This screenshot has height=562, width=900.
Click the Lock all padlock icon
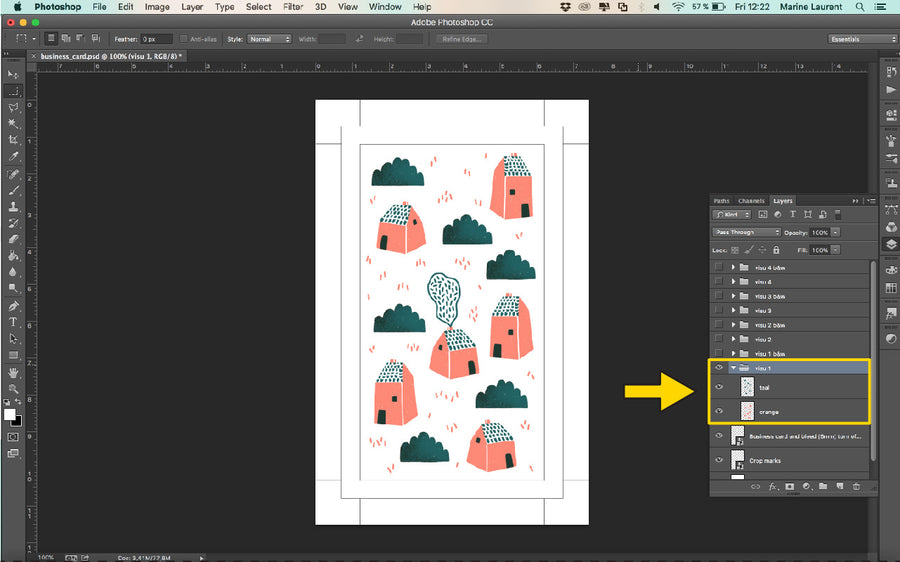click(x=776, y=250)
